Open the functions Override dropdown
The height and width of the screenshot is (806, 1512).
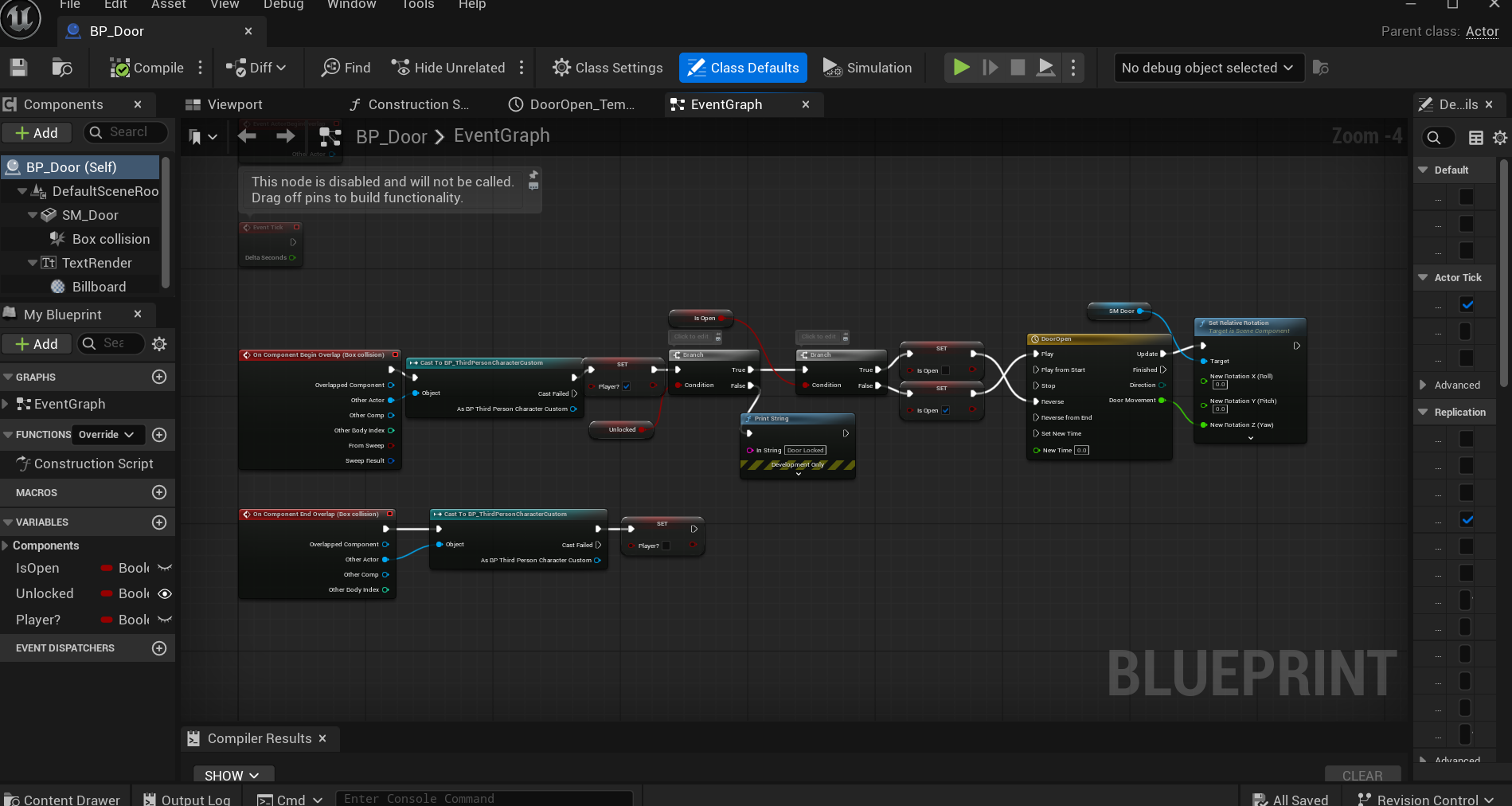click(108, 434)
